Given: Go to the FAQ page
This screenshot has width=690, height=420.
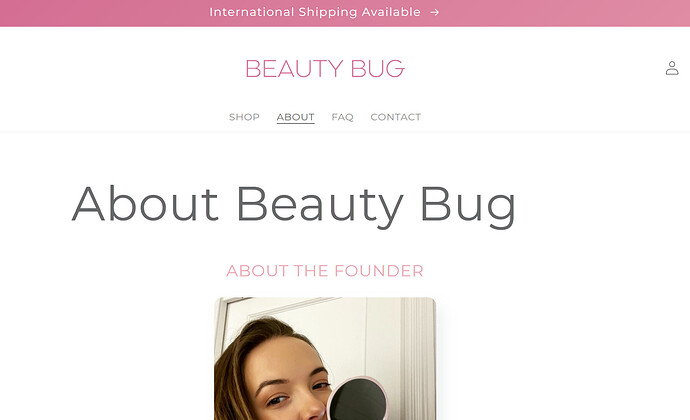Looking at the screenshot, I should point(342,117).
